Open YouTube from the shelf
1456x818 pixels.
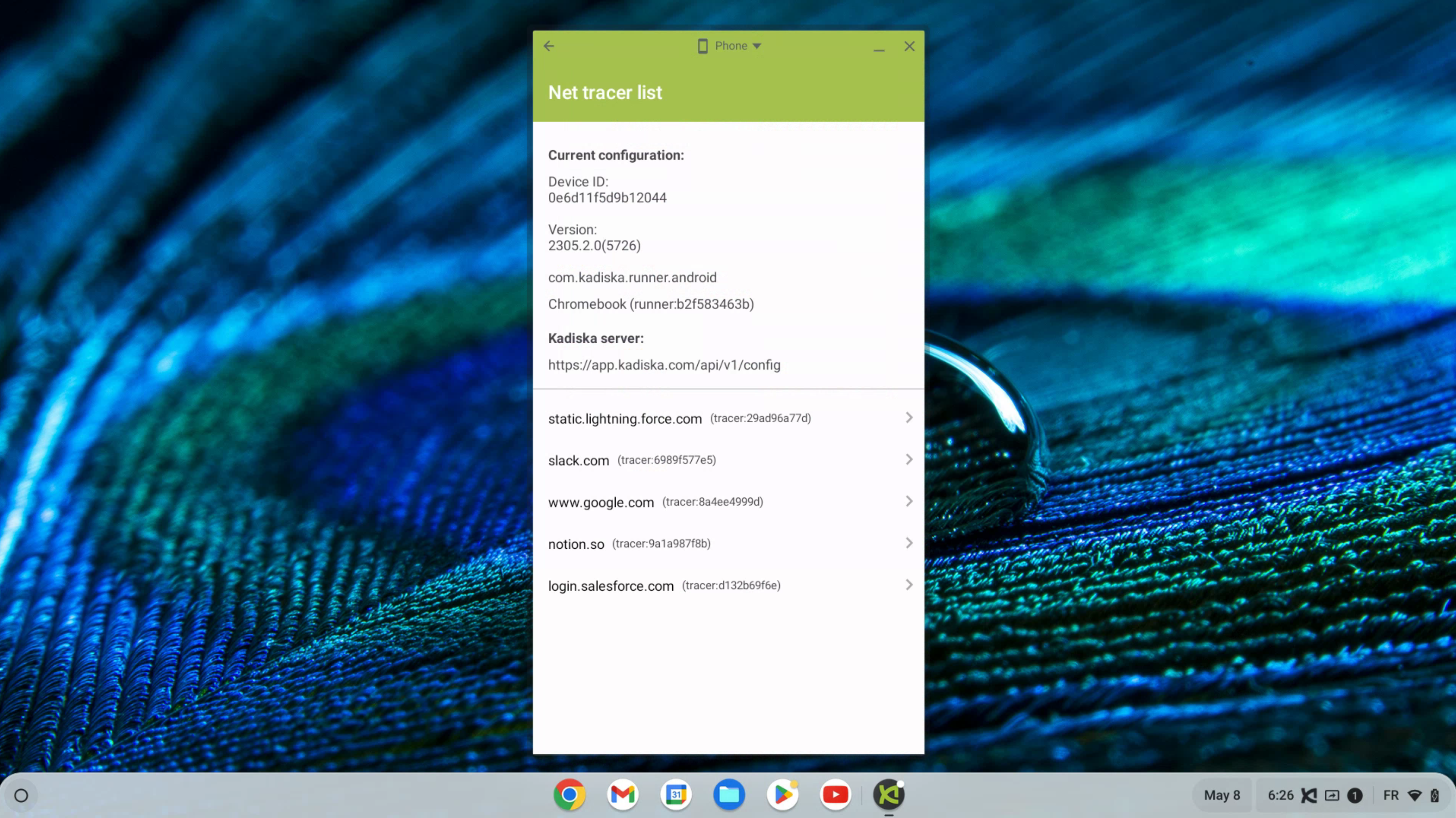835,795
